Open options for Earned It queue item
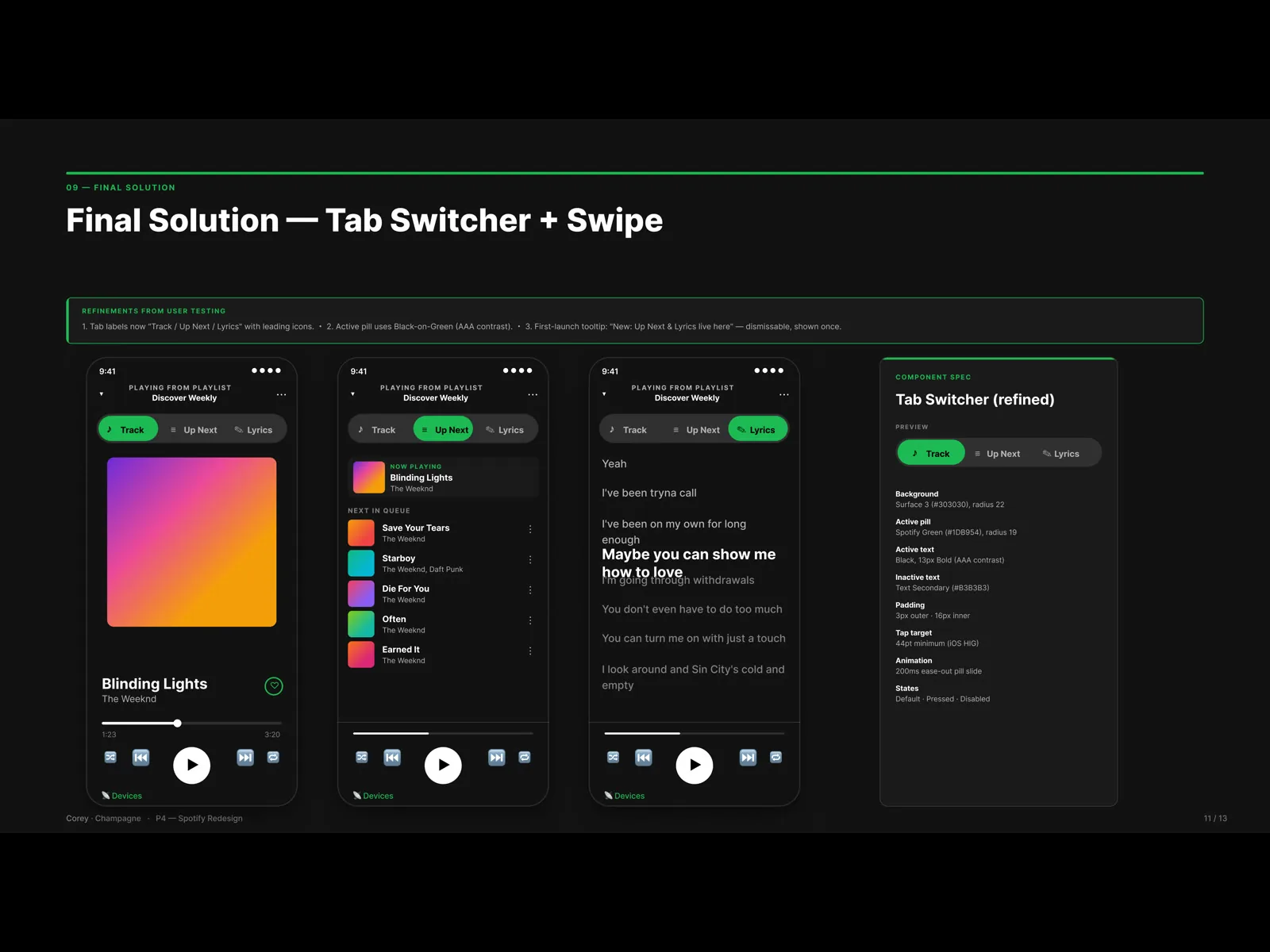This screenshot has height=952, width=1270. (x=530, y=651)
